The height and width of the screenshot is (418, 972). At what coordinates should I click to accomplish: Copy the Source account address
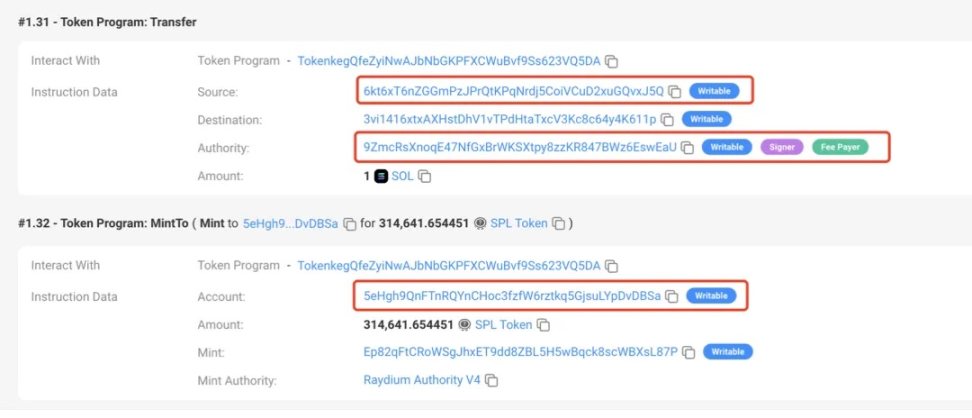tap(675, 92)
